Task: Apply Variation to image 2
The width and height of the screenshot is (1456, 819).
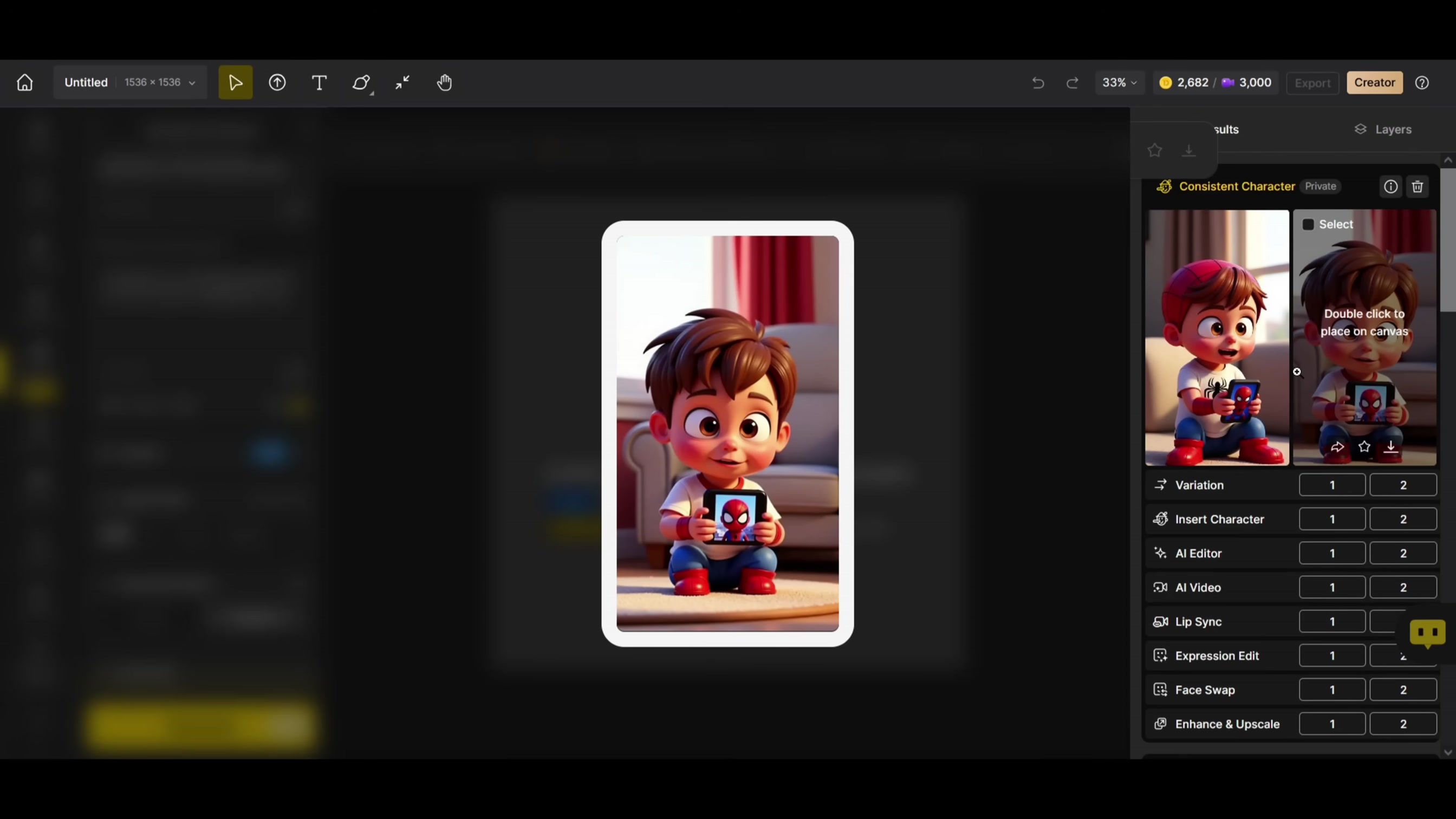Action: tap(1403, 485)
